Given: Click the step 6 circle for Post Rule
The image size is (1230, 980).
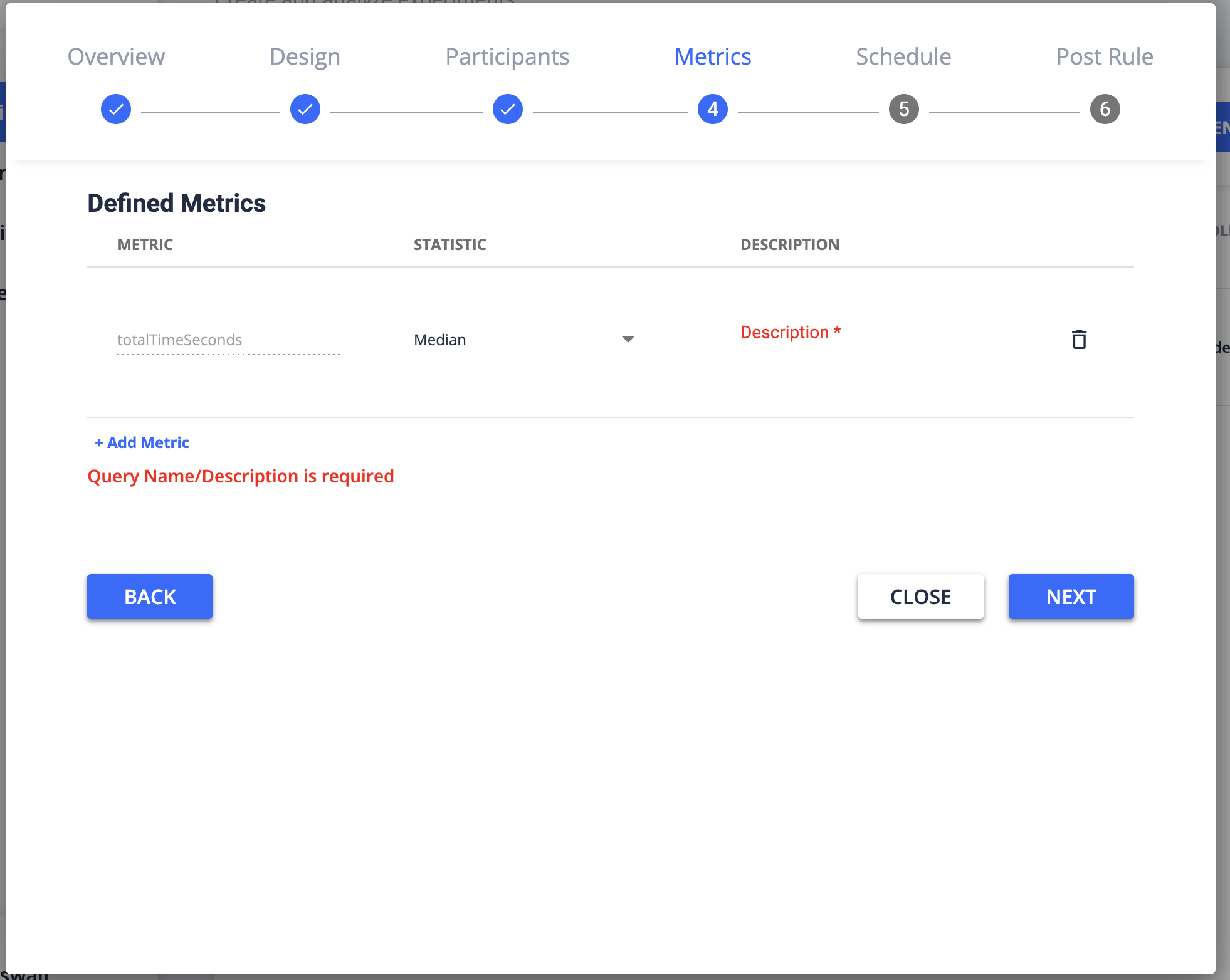Looking at the screenshot, I should (1105, 109).
